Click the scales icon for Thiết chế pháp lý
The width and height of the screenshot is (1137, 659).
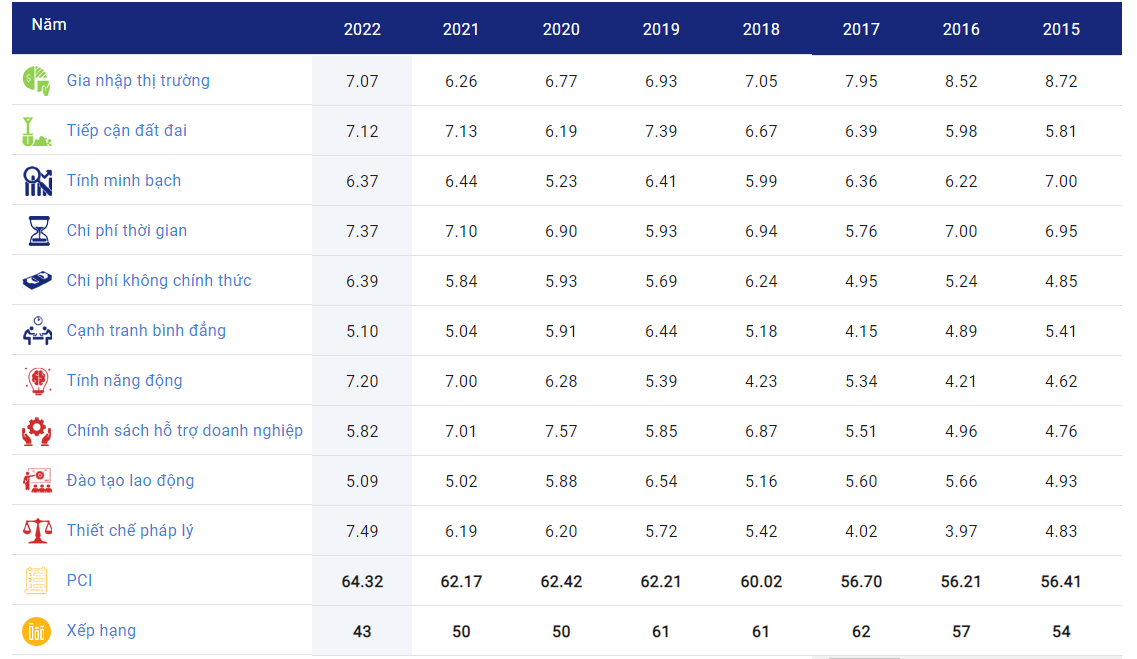point(37,531)
